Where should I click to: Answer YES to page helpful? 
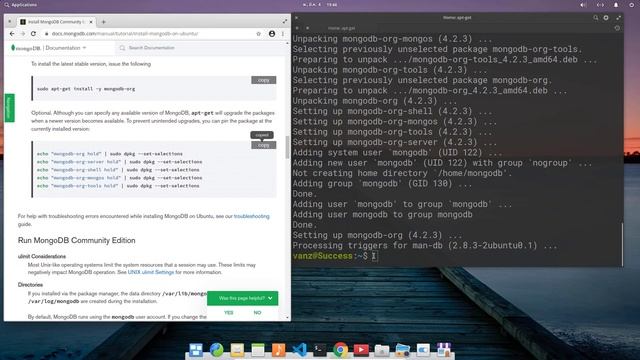click(229, 313)
